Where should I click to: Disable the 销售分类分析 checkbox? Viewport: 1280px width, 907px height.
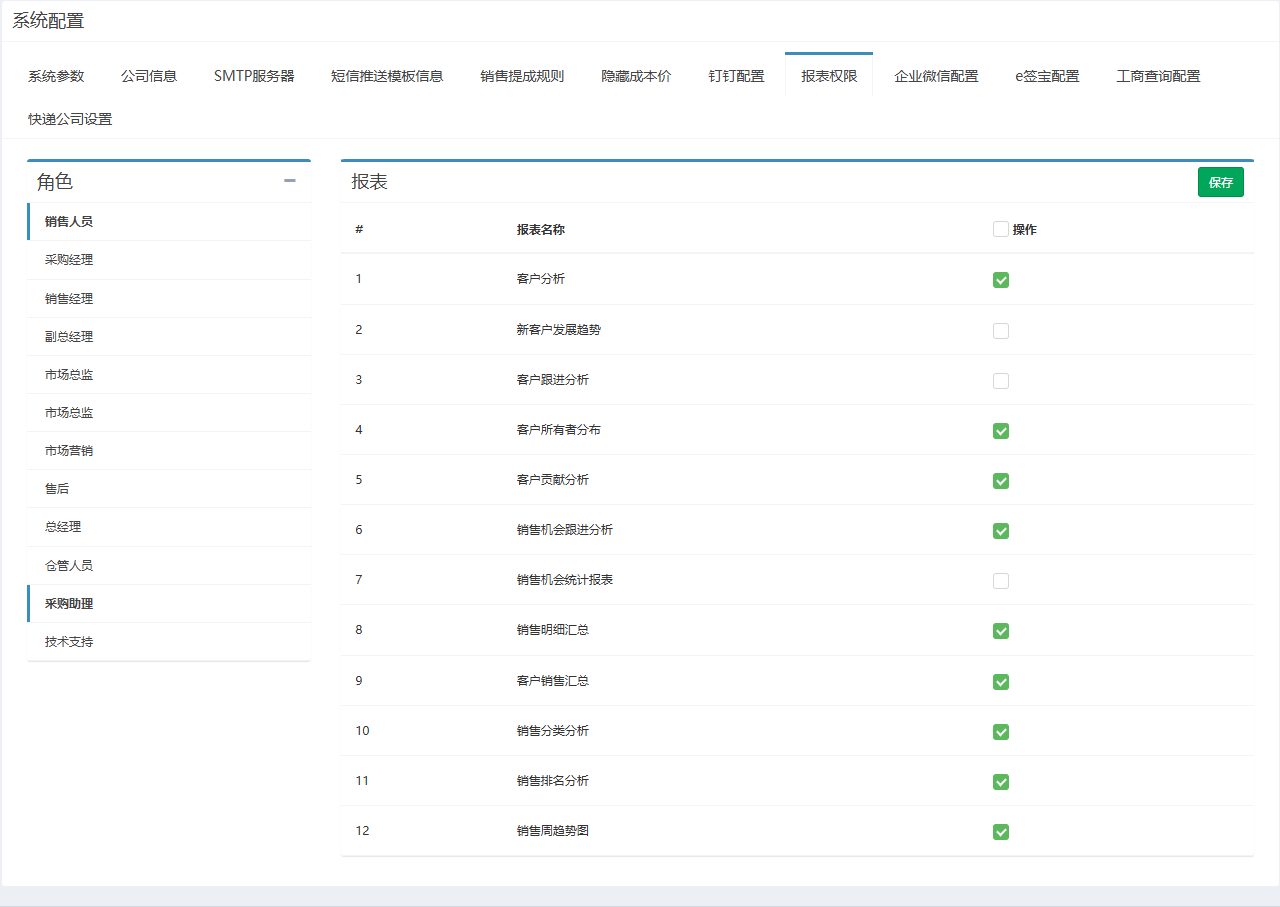pyautogui.click(x=1001, y=731)
